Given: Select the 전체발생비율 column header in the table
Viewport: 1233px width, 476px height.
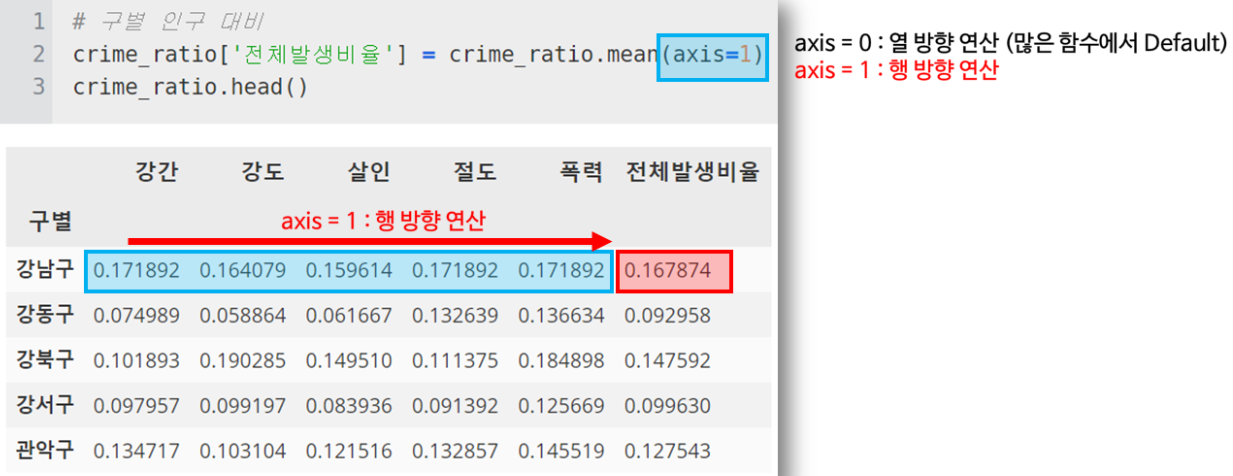Looking at the screenshot, I should point(692,172).
